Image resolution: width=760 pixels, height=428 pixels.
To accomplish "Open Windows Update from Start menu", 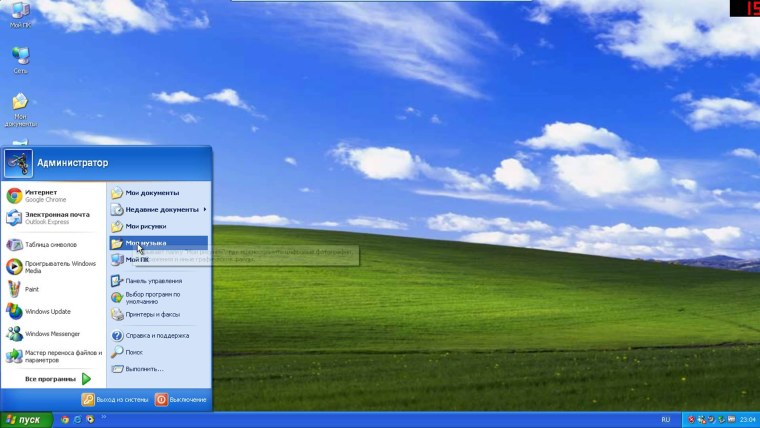I will point(53,311).
